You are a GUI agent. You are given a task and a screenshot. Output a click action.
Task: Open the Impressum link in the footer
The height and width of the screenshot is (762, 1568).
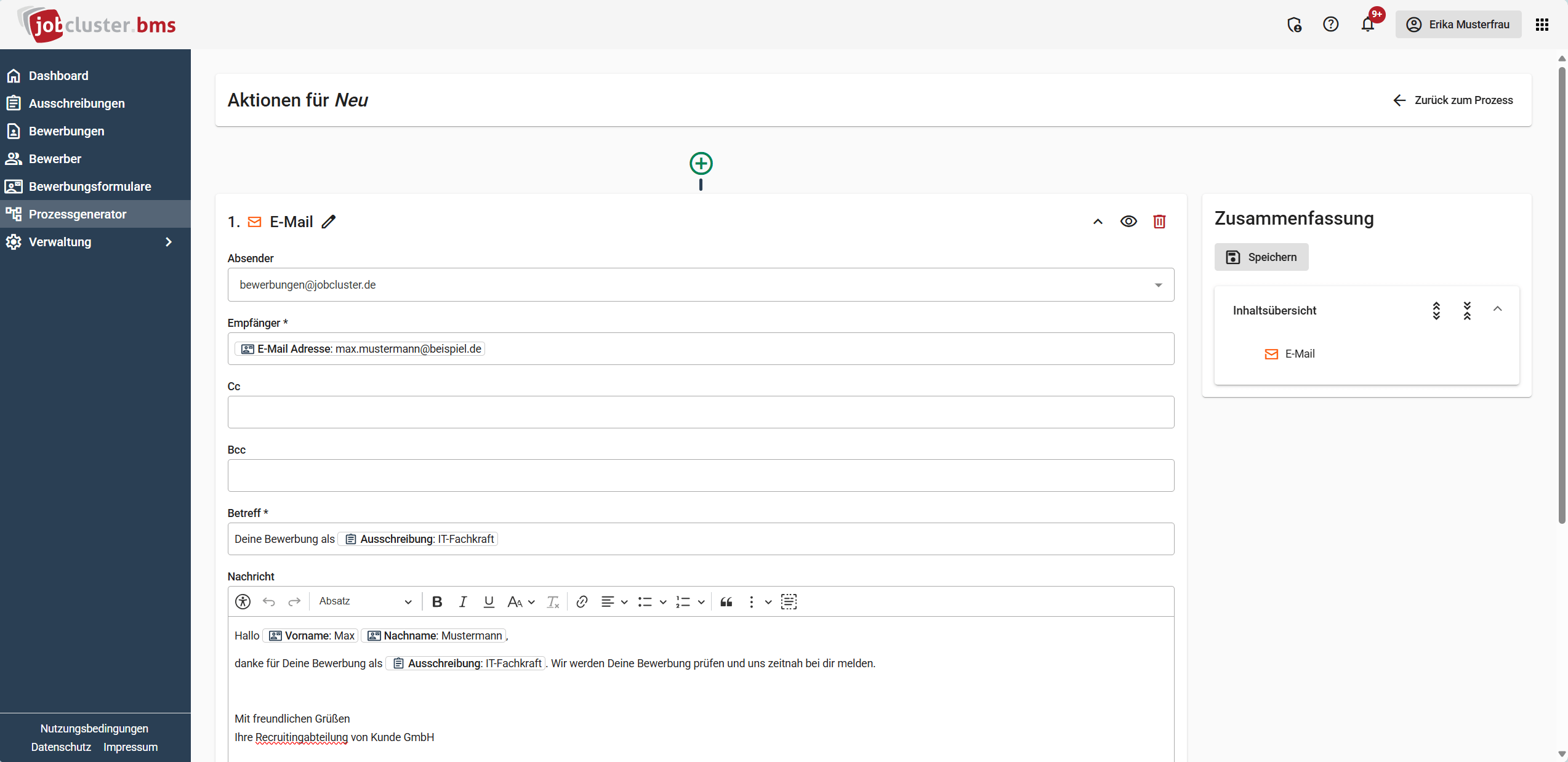pyautogui.click(x=130, y=746)
